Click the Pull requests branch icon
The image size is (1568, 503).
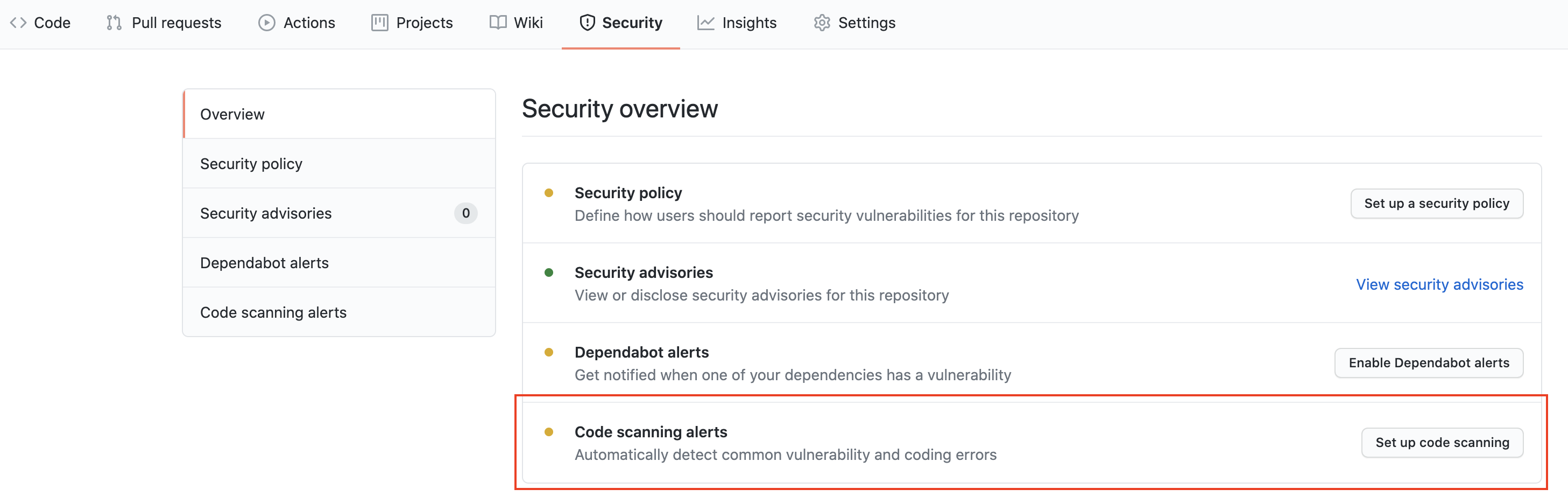114,23
